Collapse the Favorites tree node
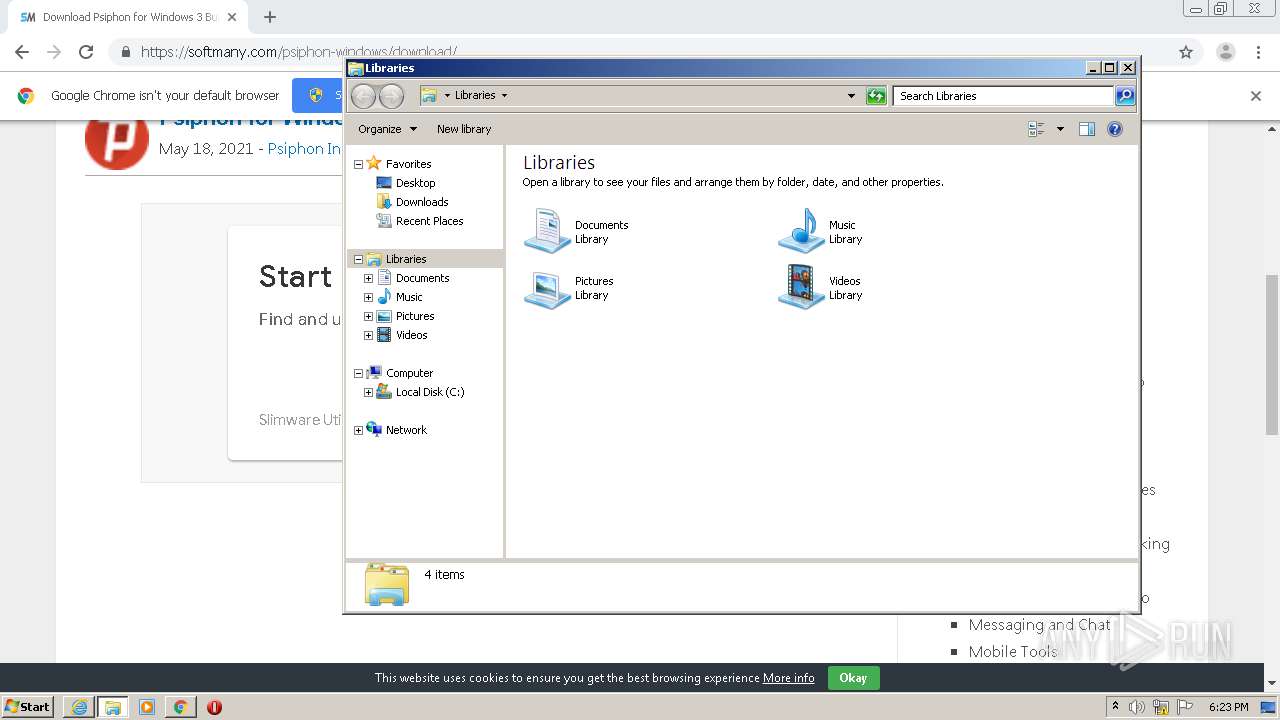Screen dimensions: 1280x720 [x=358, y=164]
